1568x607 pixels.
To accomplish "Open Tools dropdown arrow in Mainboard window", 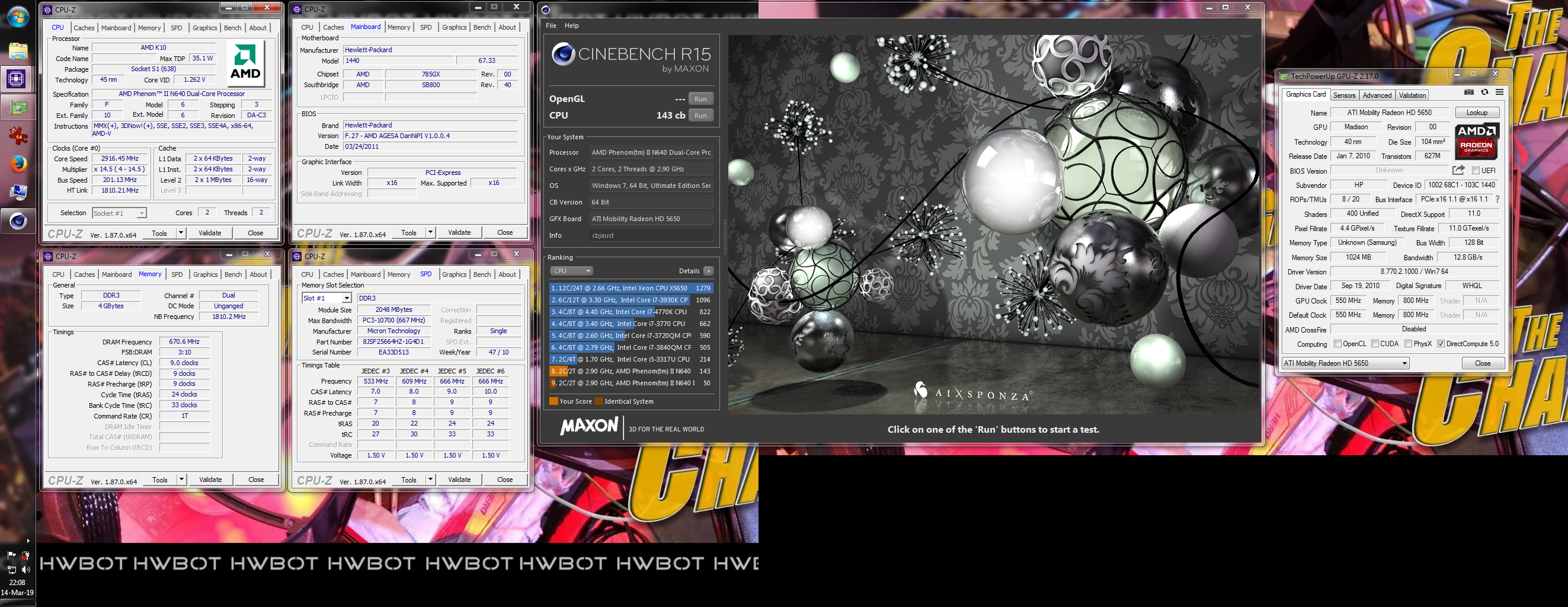I will [430, 232].
